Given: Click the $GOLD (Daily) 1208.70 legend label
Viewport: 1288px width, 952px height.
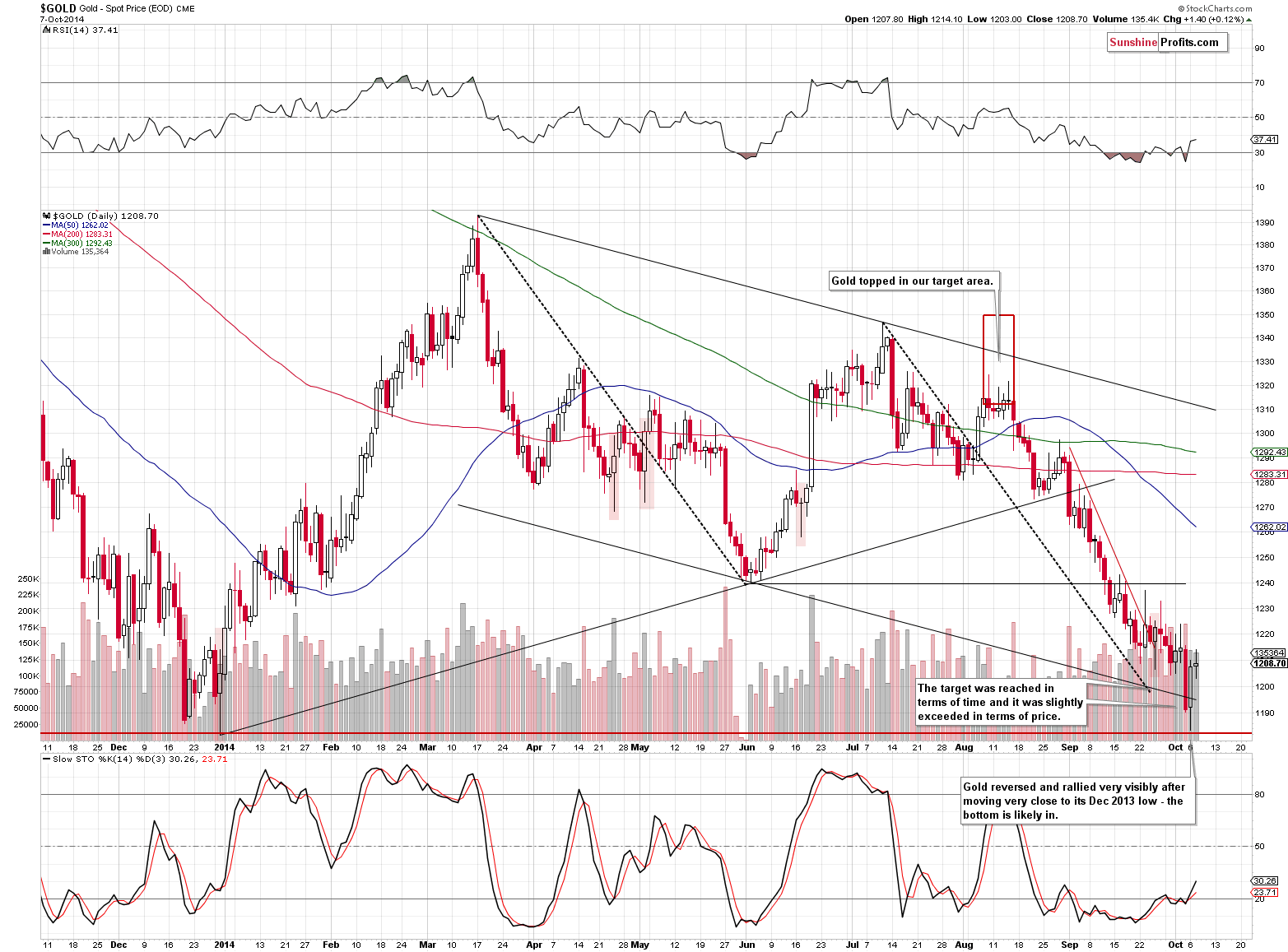Looking at the screenshot, I should [x=100, y=216].
